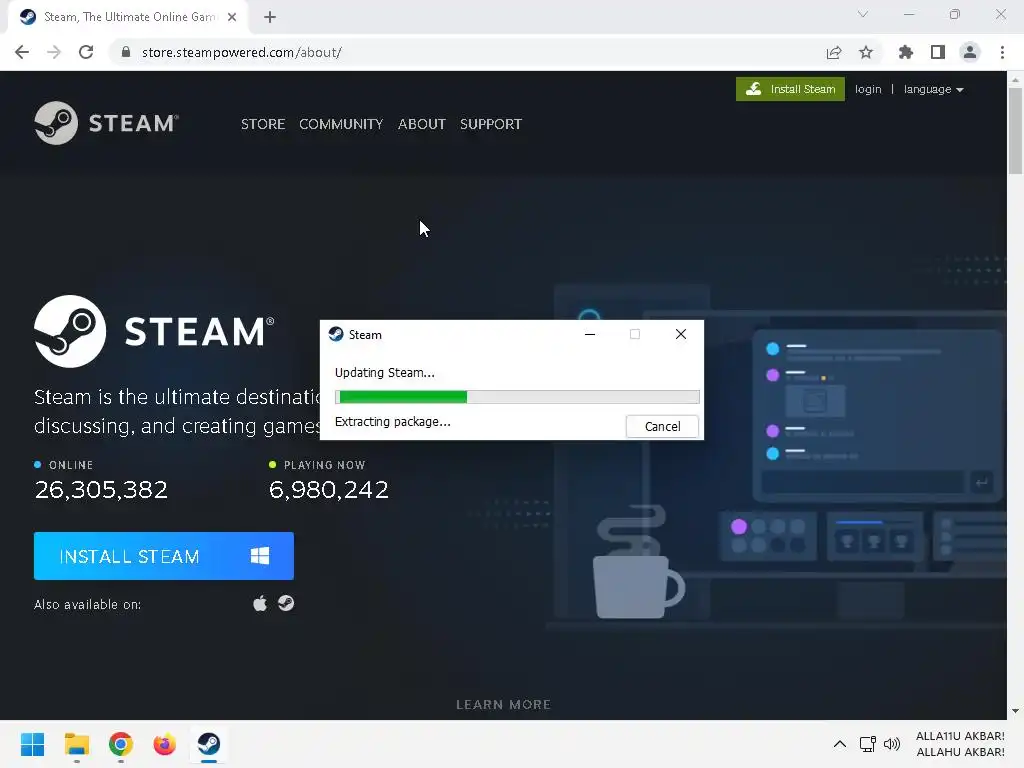1024x768 pixels.
Task: Go to the ABOUT page
Action: 421,124
